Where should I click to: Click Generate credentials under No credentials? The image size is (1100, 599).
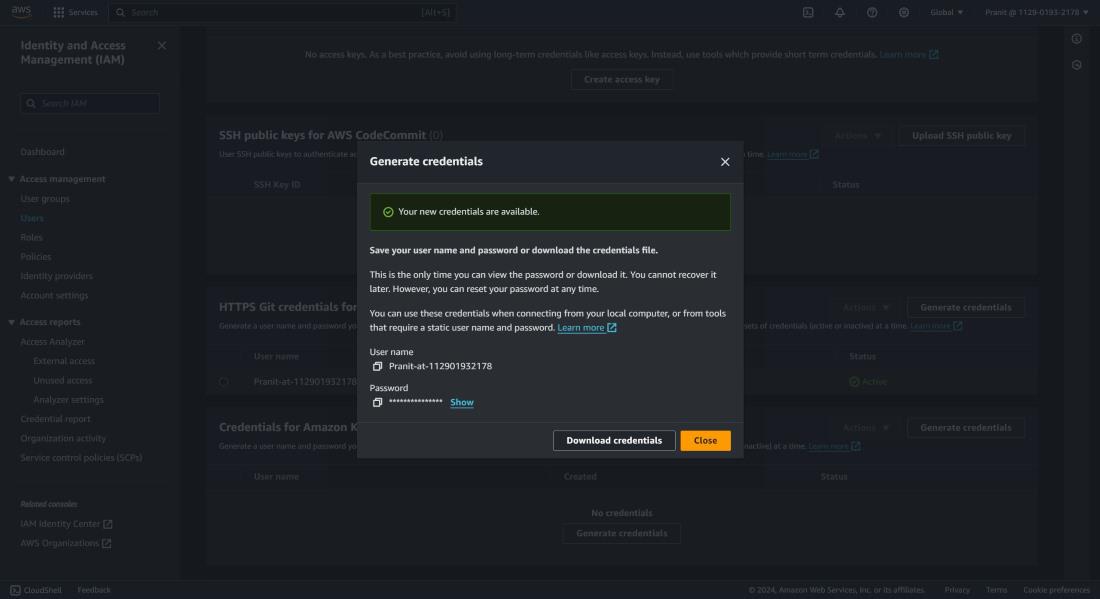coord(622,533)
